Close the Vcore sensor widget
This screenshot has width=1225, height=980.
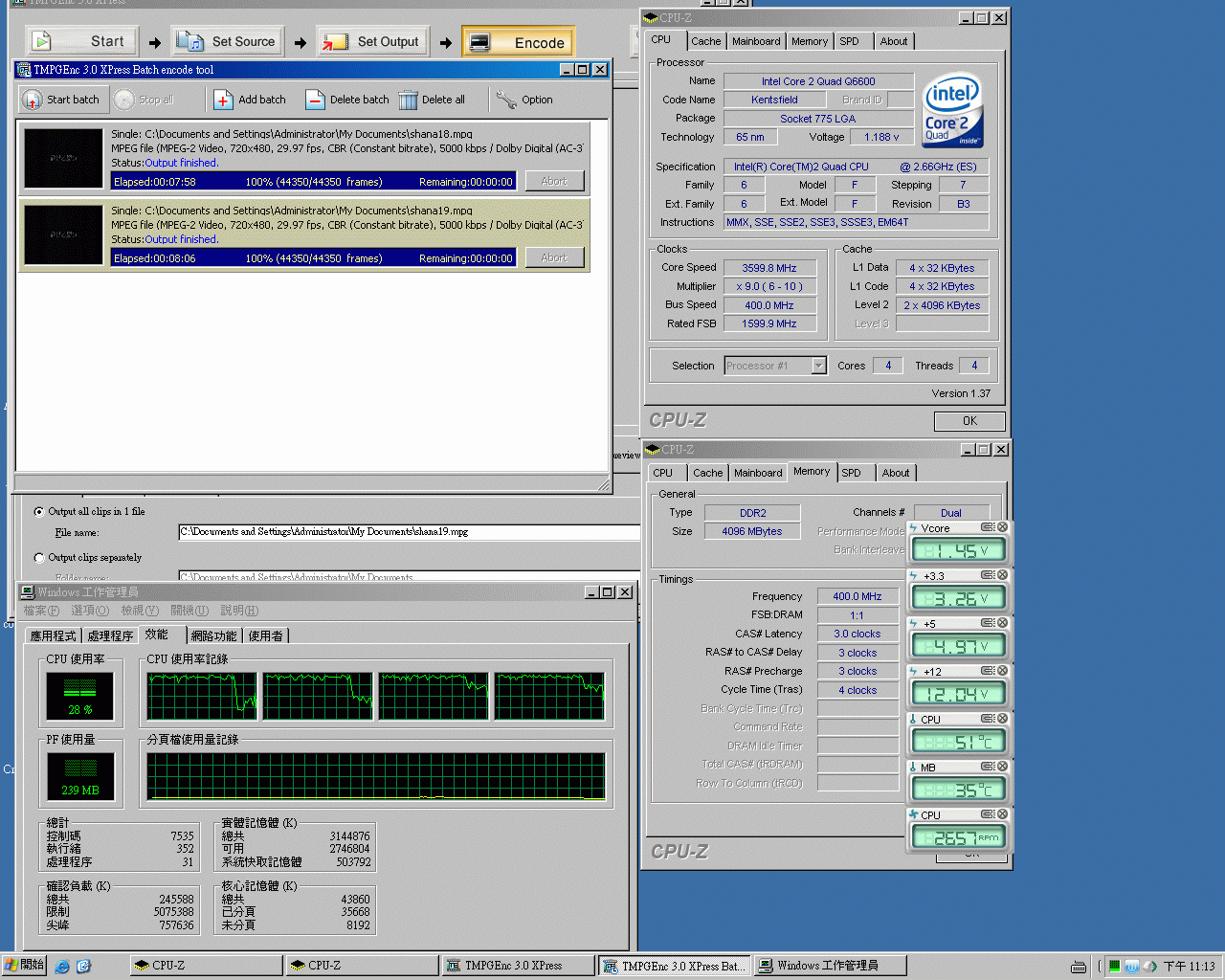tap(1002, 527)
